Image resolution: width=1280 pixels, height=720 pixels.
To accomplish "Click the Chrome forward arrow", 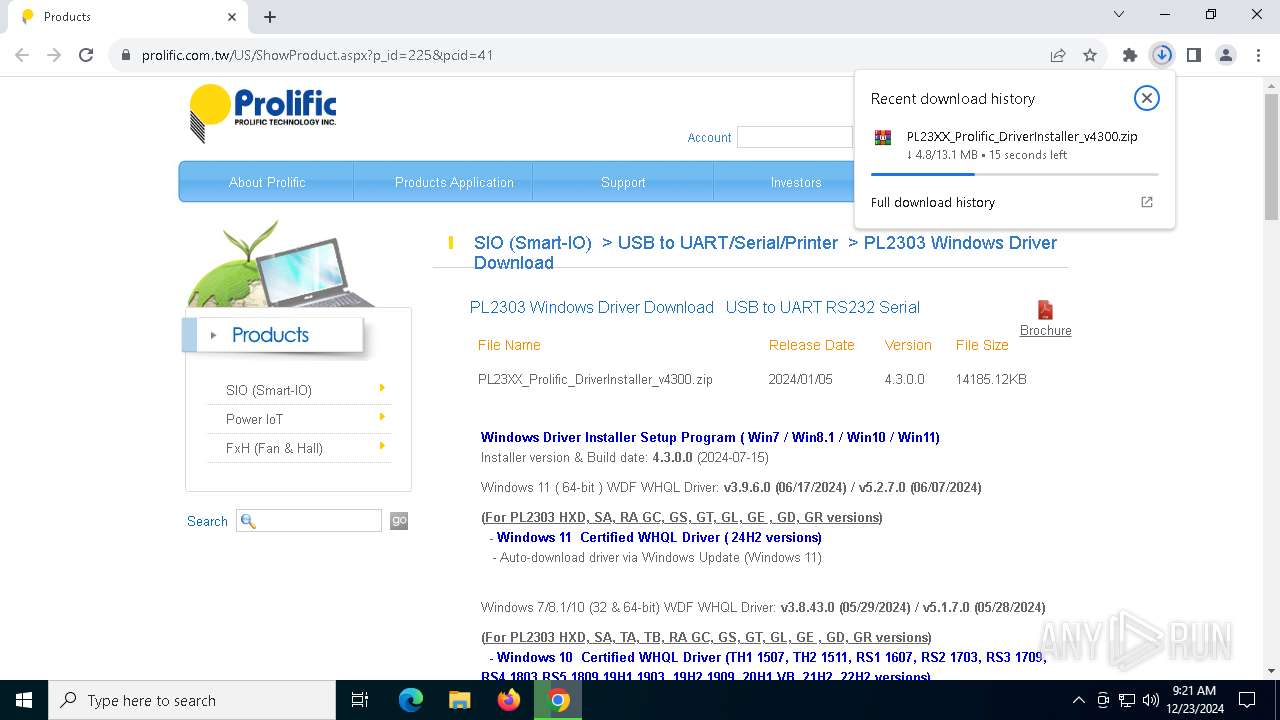I will pos(54,55).
